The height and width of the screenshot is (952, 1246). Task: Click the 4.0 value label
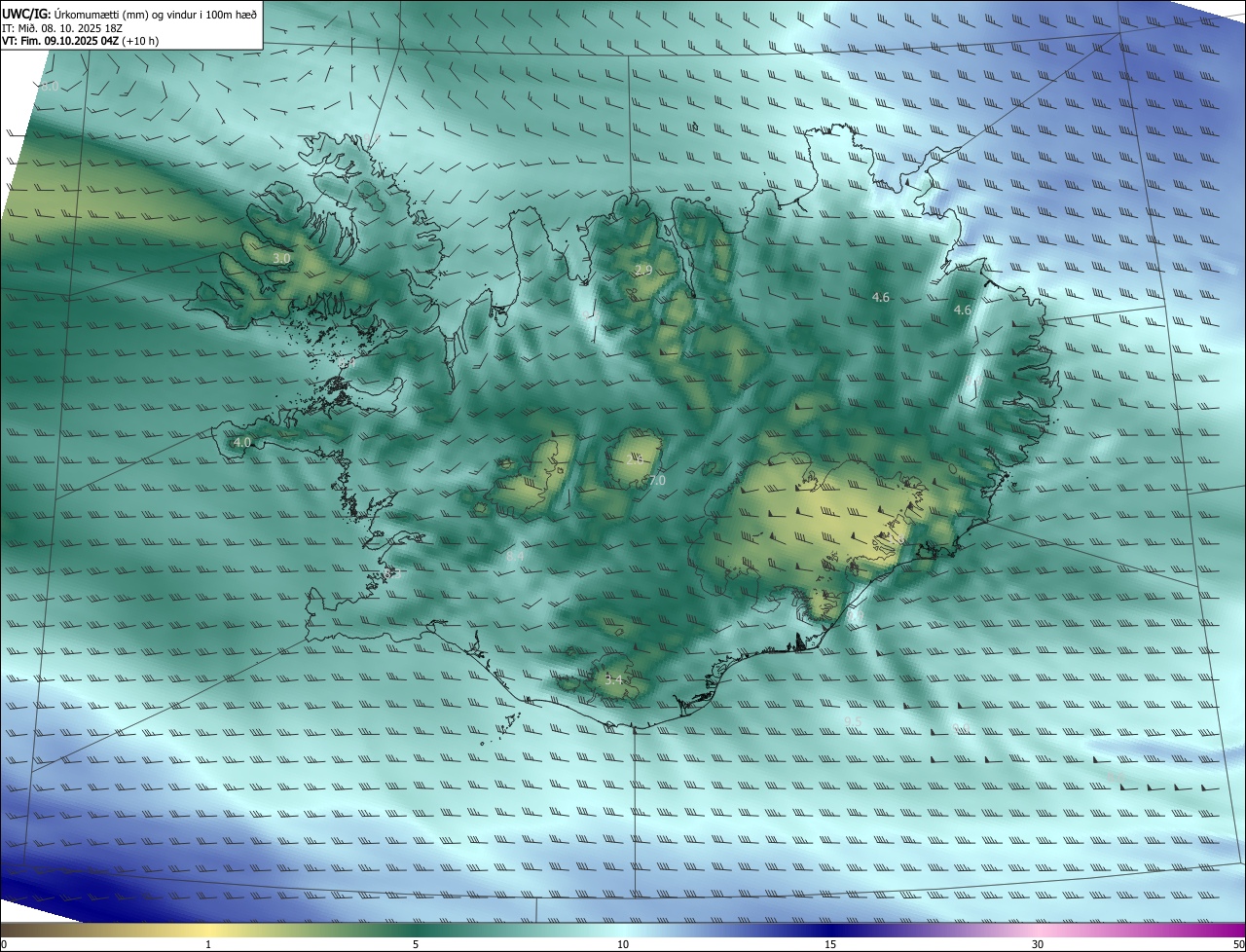tap(242, 442)
